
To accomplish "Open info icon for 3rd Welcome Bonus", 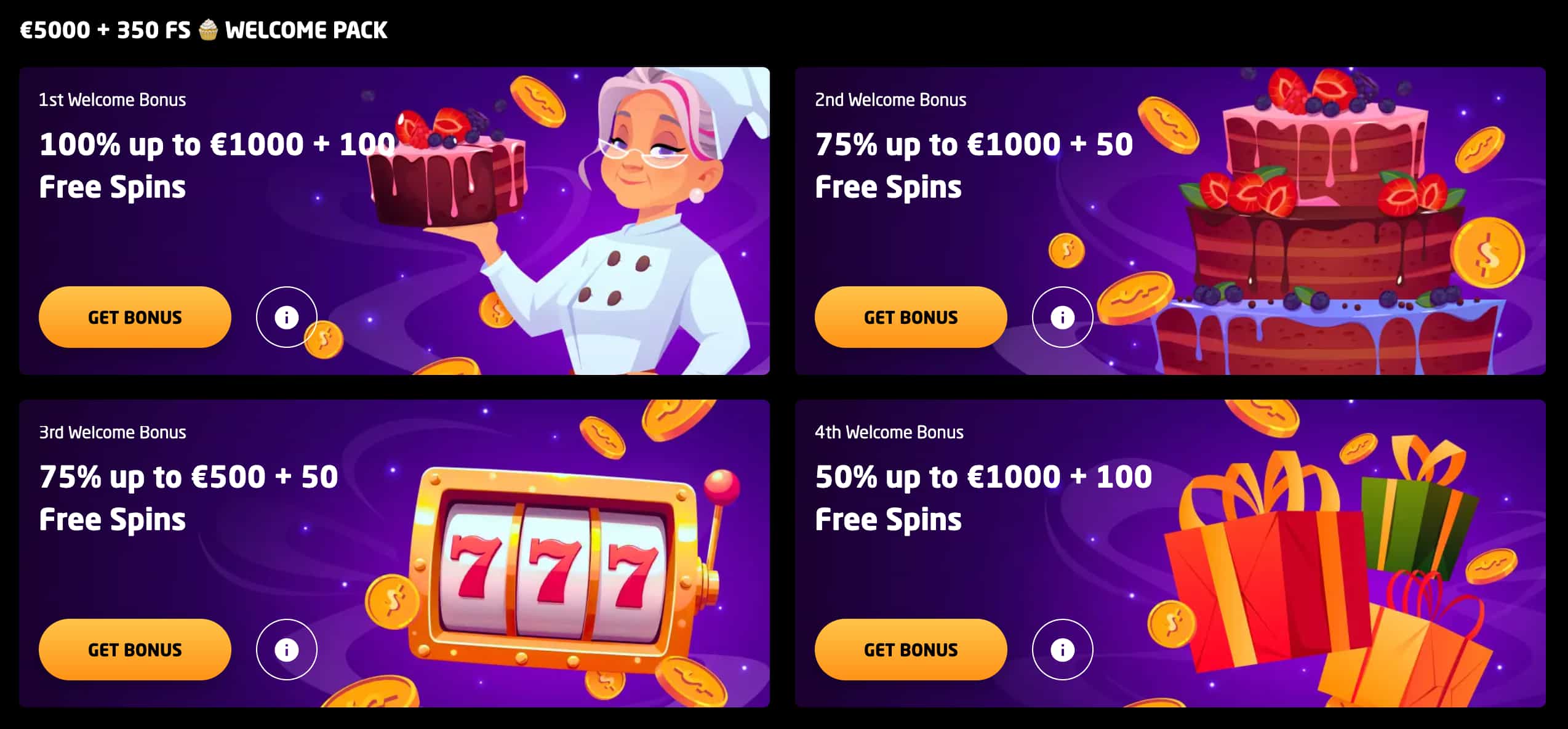I will (286, 650).
